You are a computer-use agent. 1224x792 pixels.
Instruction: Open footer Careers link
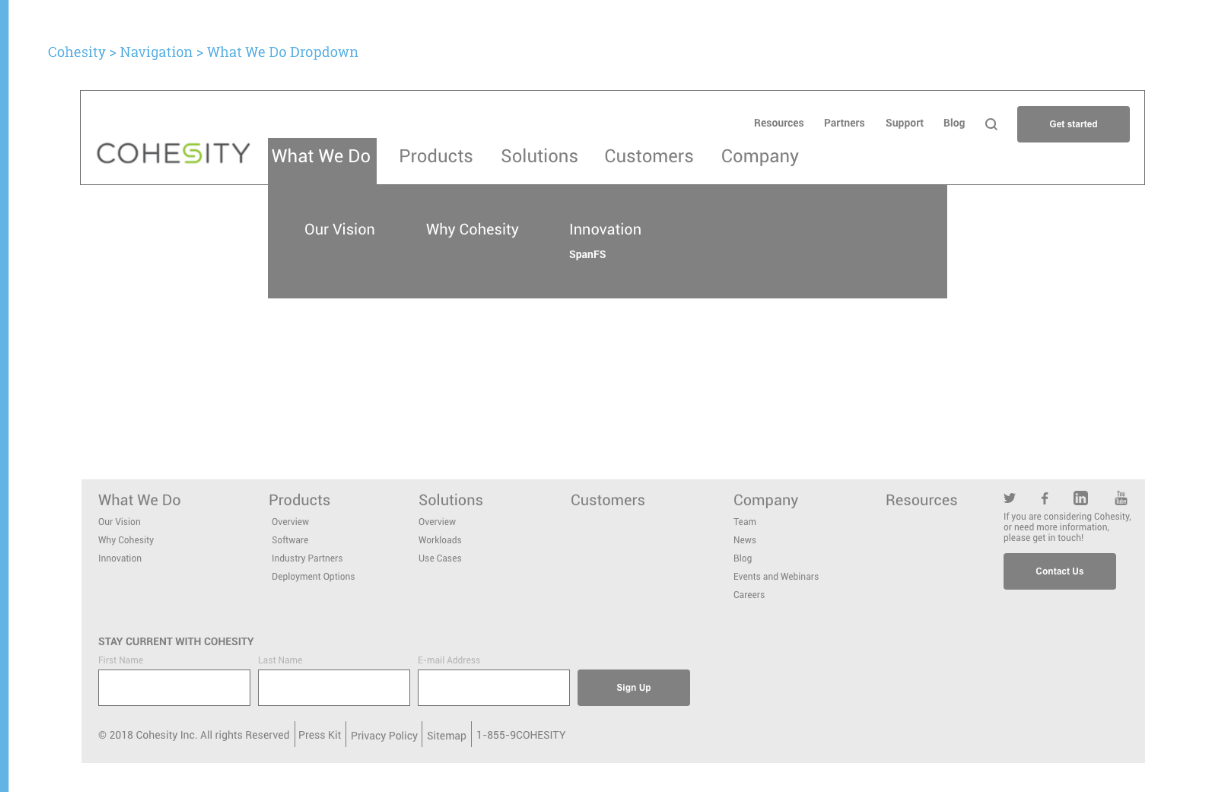pos(749,594)
